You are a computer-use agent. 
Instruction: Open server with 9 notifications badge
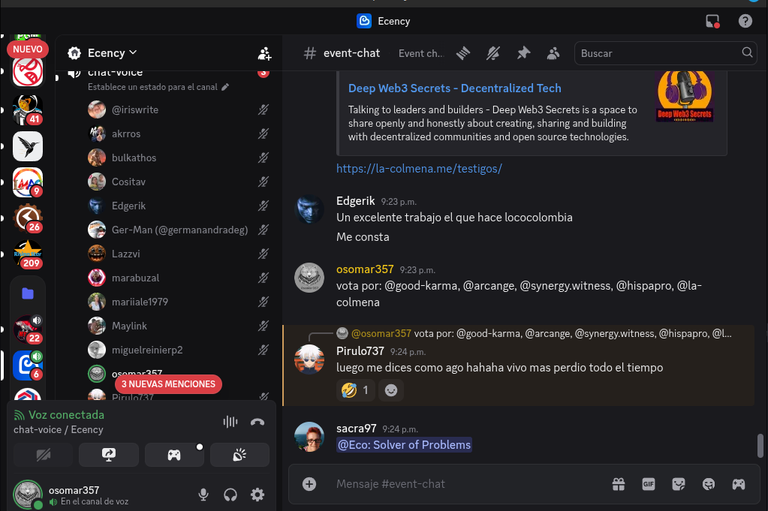click(x=27, y=182)
